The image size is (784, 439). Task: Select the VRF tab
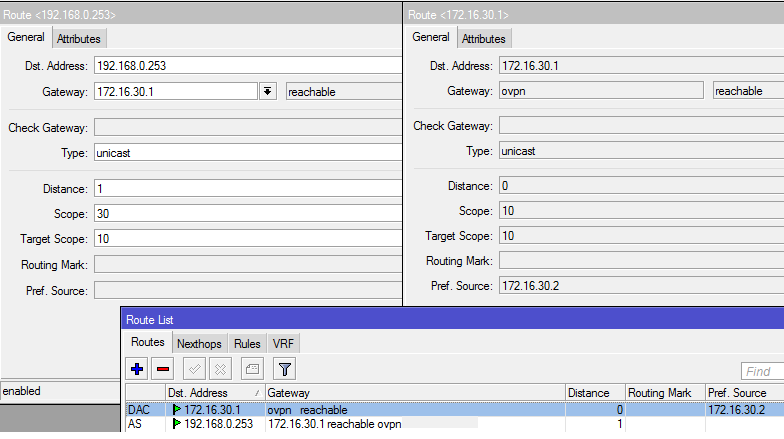tap(284, 344)
